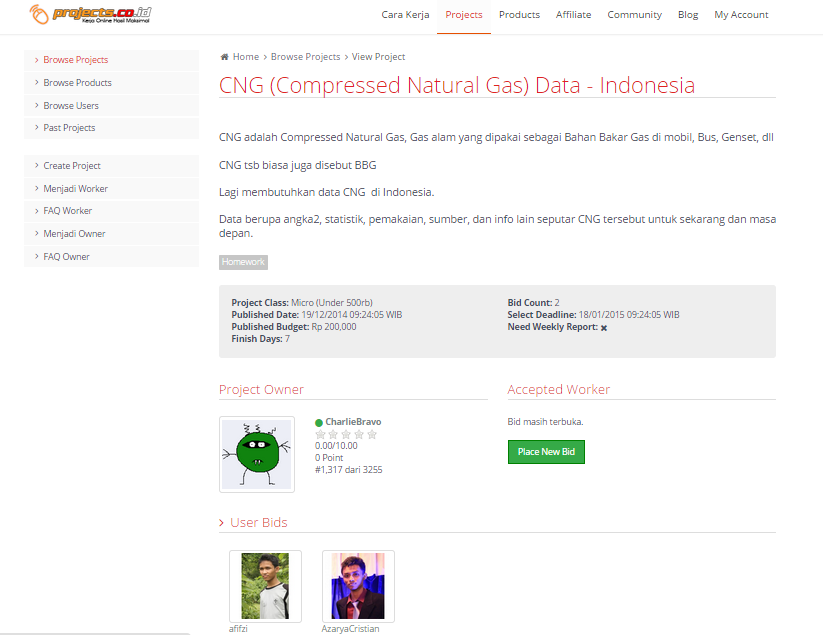Click AzaryaCristian's bidder photo

358,586
